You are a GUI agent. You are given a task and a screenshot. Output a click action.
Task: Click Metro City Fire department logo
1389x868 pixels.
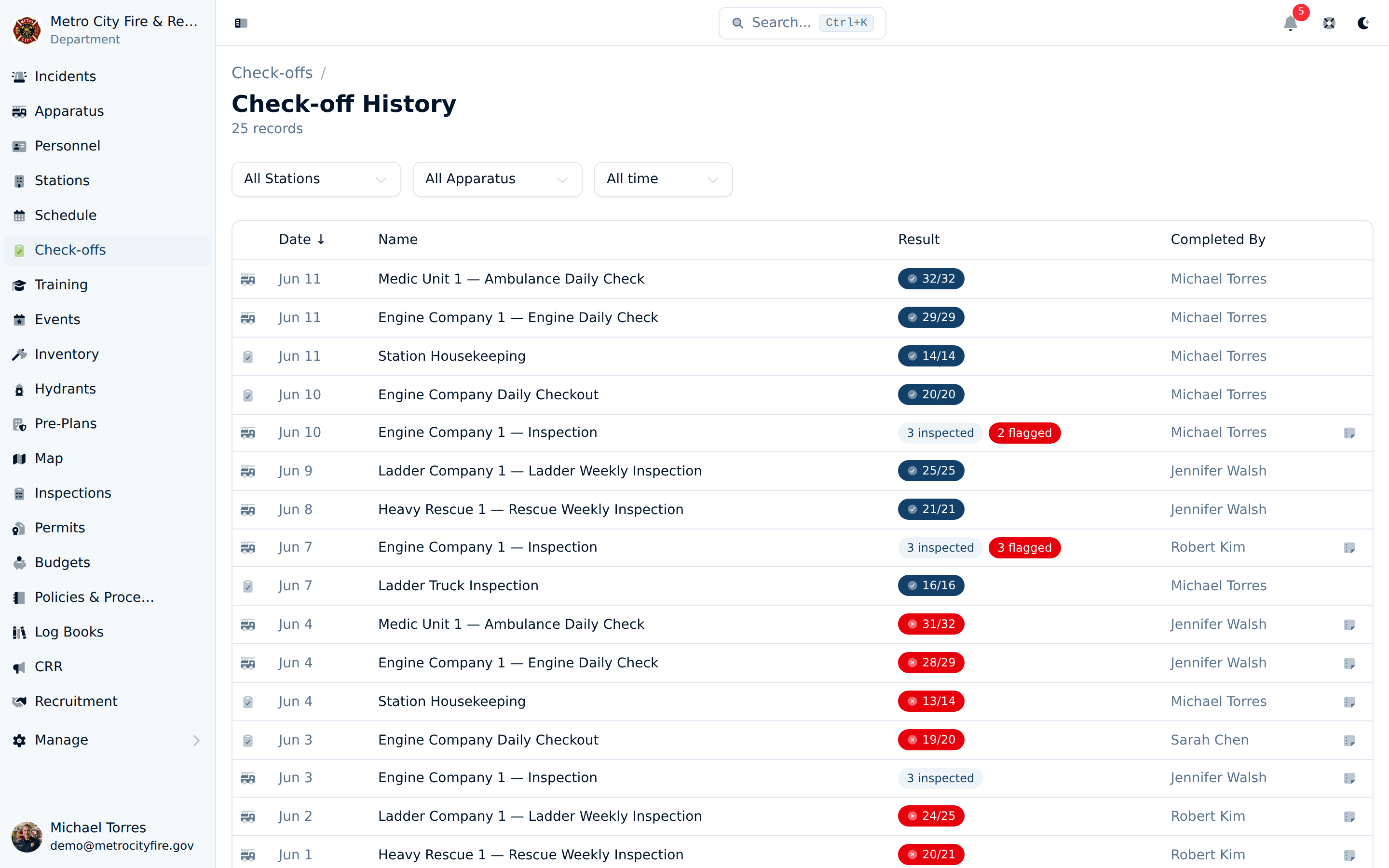(x=27, y=30)
